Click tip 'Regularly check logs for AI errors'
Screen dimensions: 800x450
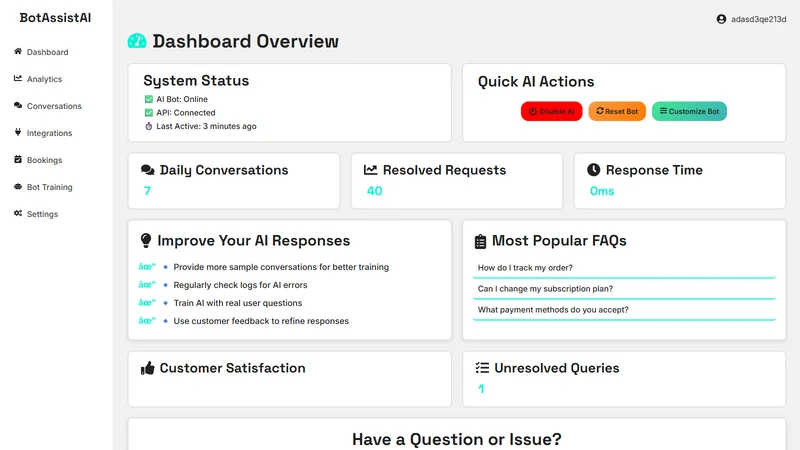[x=240, y=285]
